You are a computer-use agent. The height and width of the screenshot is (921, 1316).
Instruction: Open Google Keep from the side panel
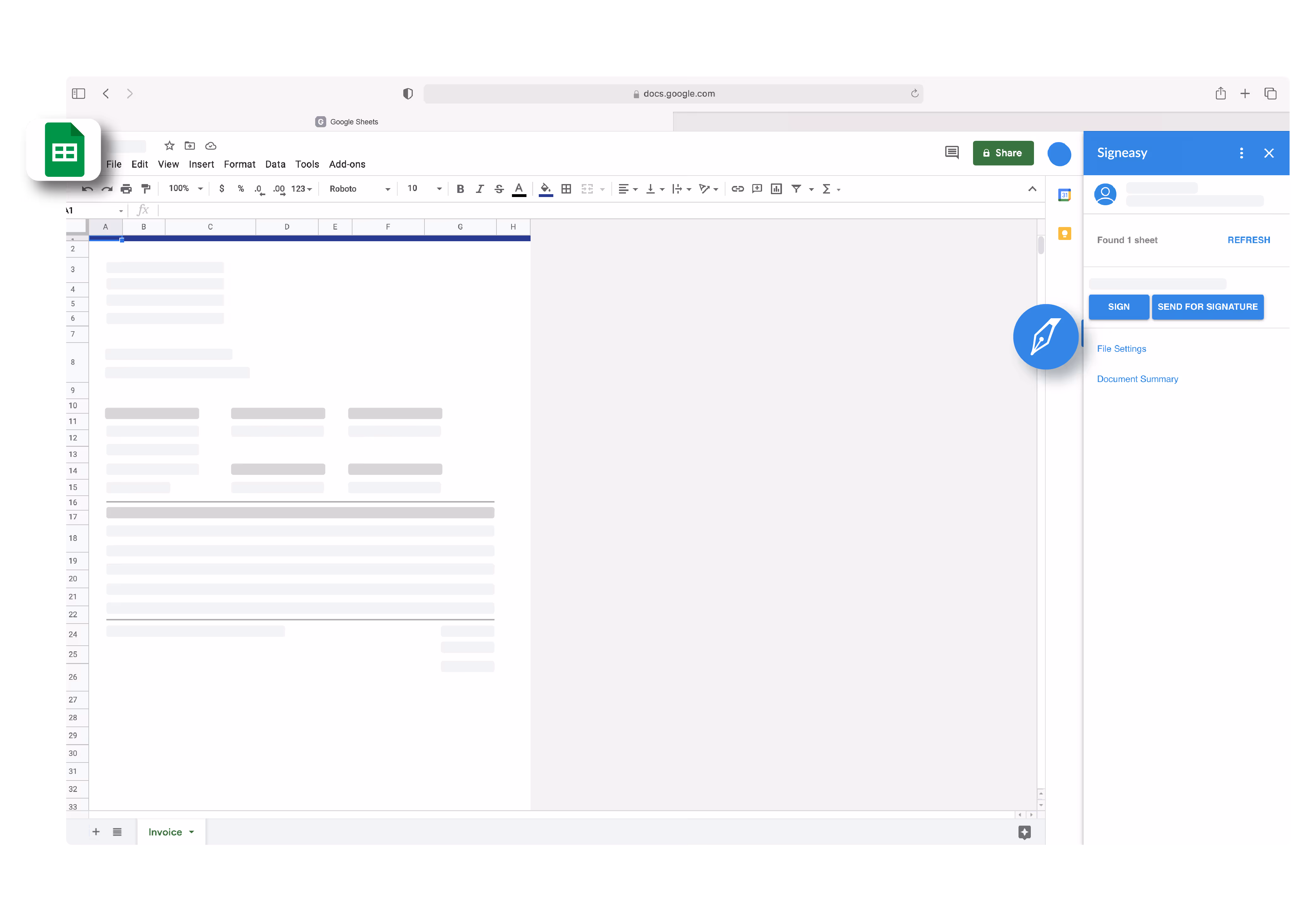coord(1064,233)
